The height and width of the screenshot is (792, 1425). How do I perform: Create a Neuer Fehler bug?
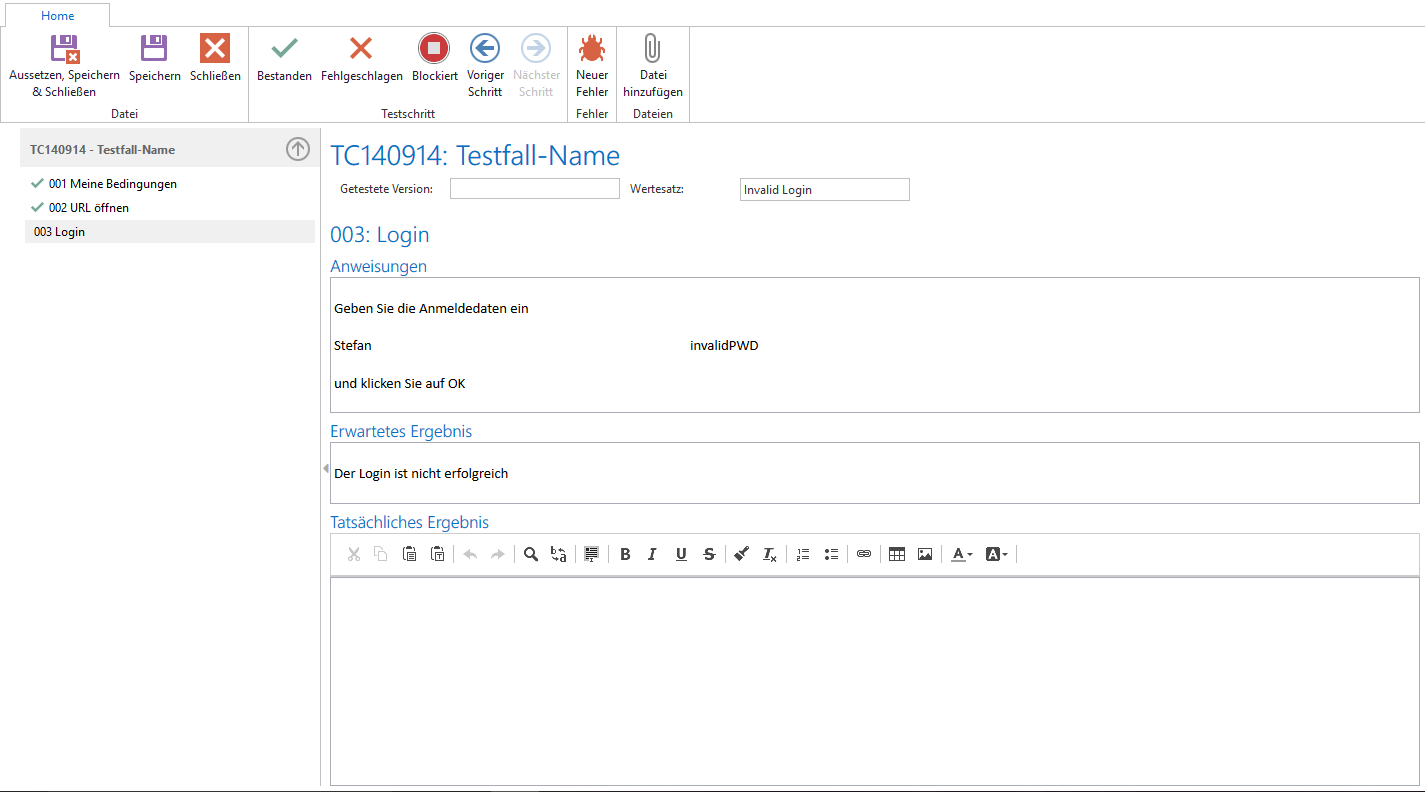click(x=592, y=48)
